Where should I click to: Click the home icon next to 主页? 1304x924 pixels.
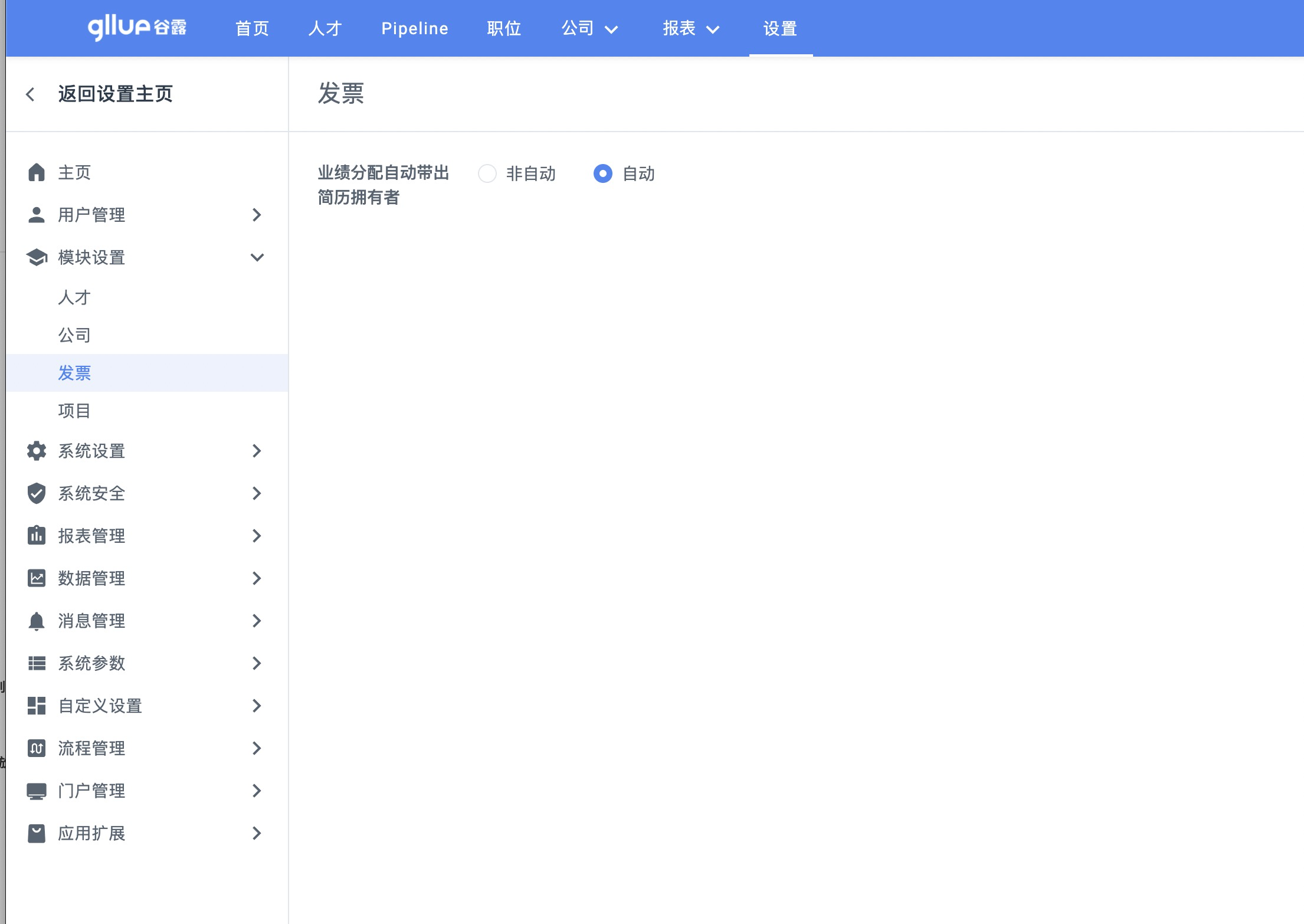[x=37, y=172]
